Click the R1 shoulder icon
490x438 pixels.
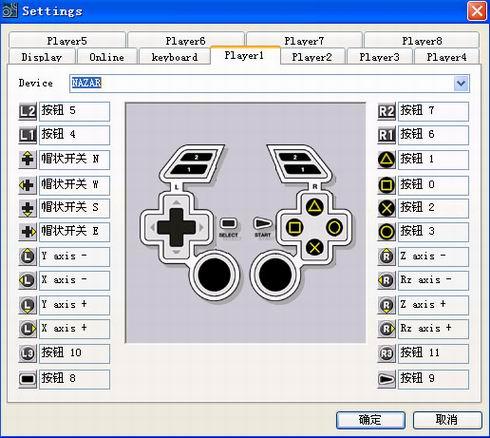pos(387,135)
